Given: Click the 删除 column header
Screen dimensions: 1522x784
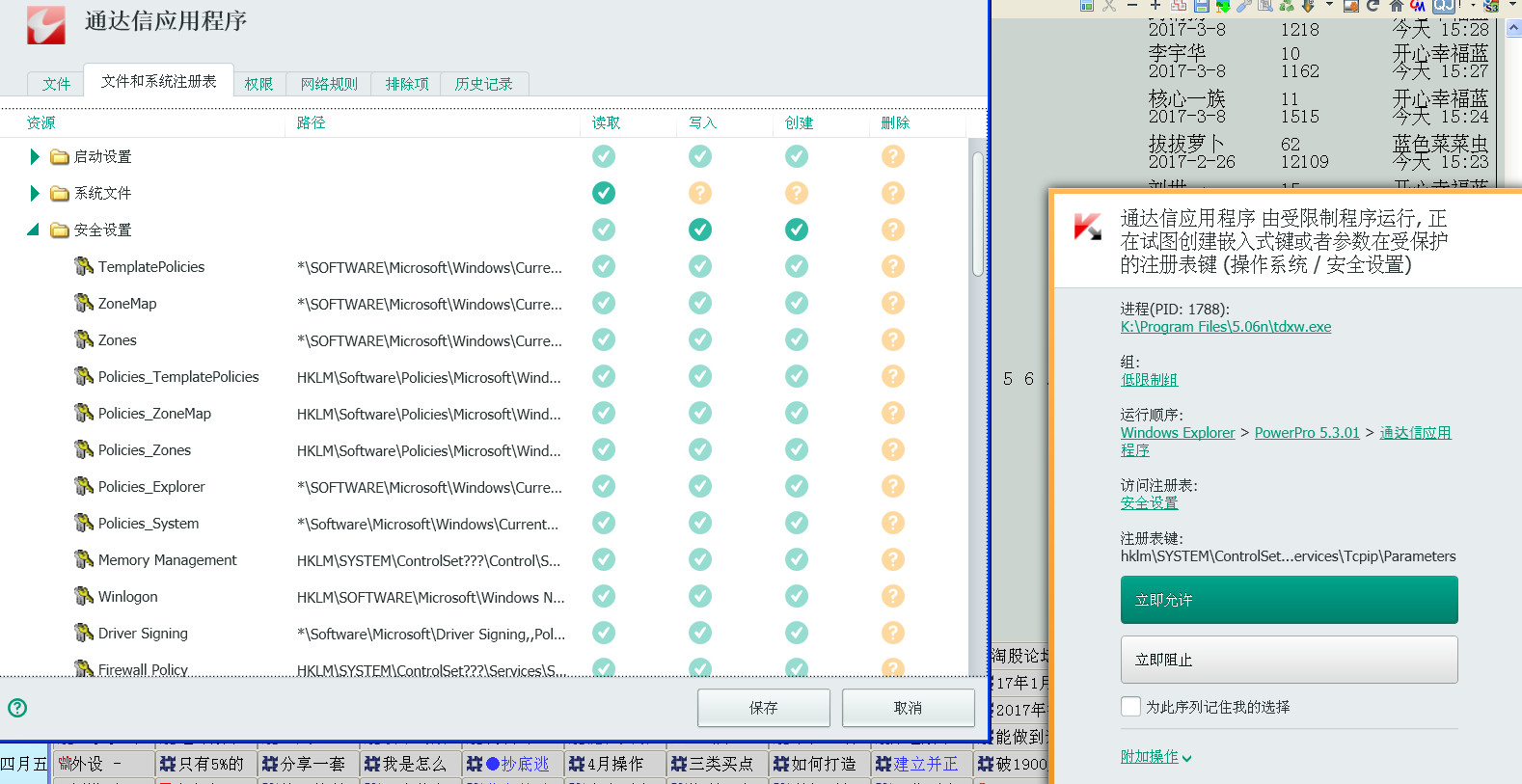Looking at the screenshot, I should pyautogui.click(x=895, y=122).
